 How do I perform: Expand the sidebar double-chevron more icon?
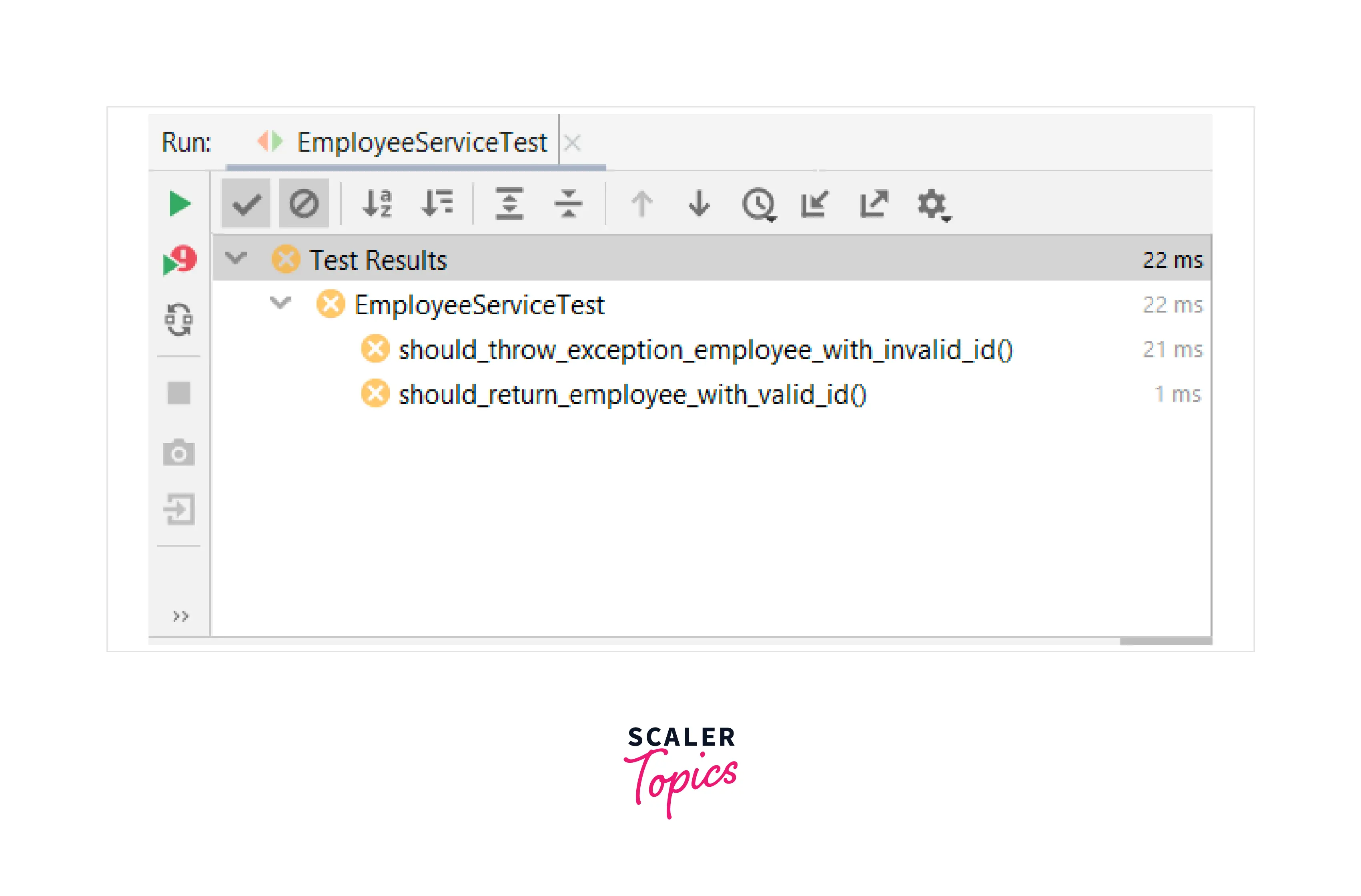point(180,616)
